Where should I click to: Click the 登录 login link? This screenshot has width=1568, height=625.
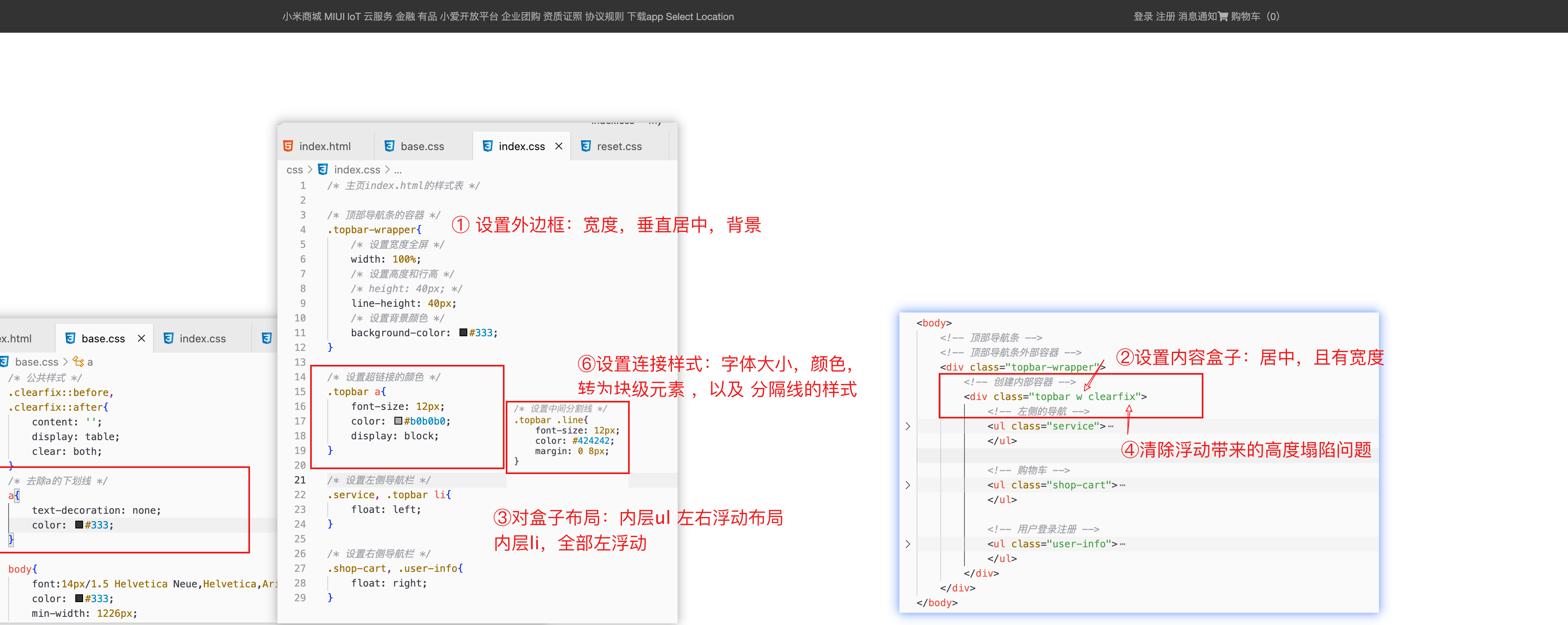[1143, 16]
